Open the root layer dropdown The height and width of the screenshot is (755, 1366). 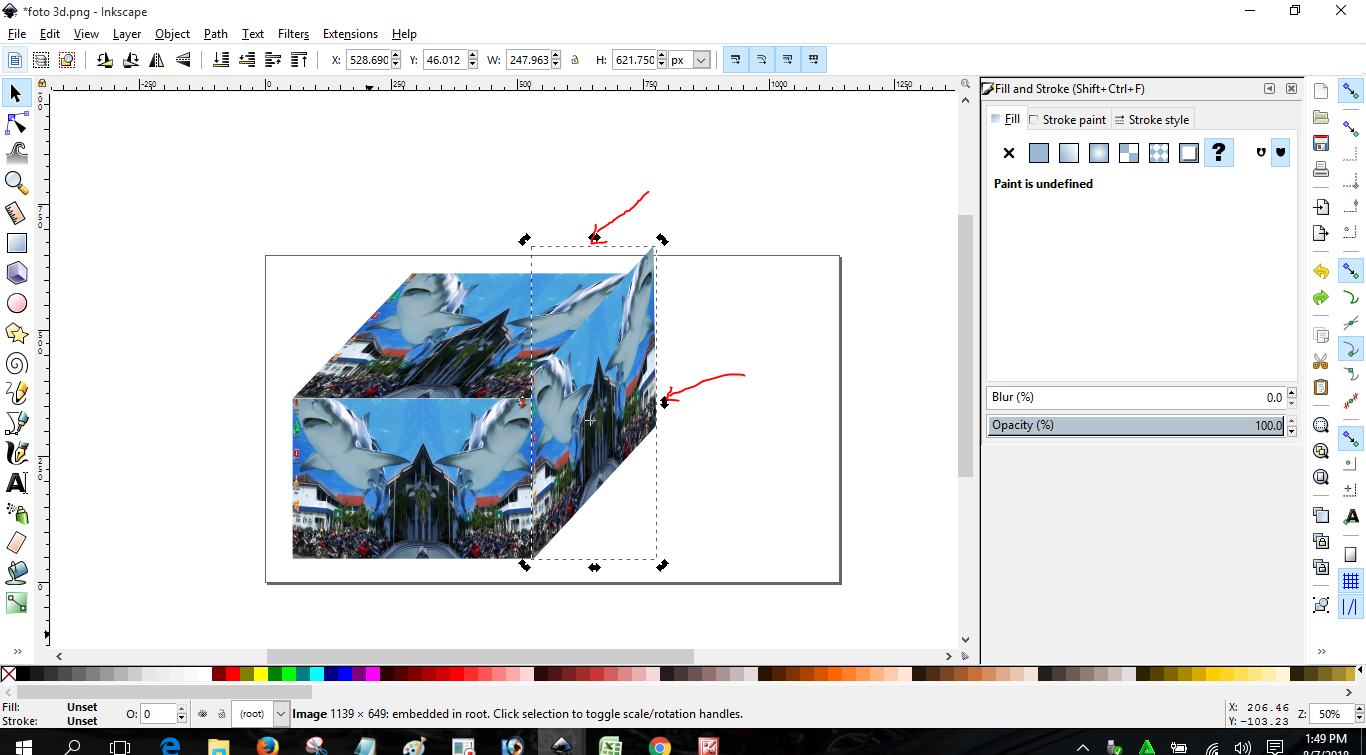[281, 714]
